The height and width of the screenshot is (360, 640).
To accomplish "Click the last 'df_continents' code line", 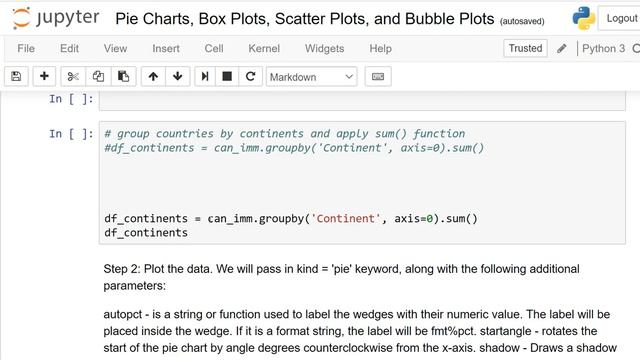I will click(x=146, y=233).
